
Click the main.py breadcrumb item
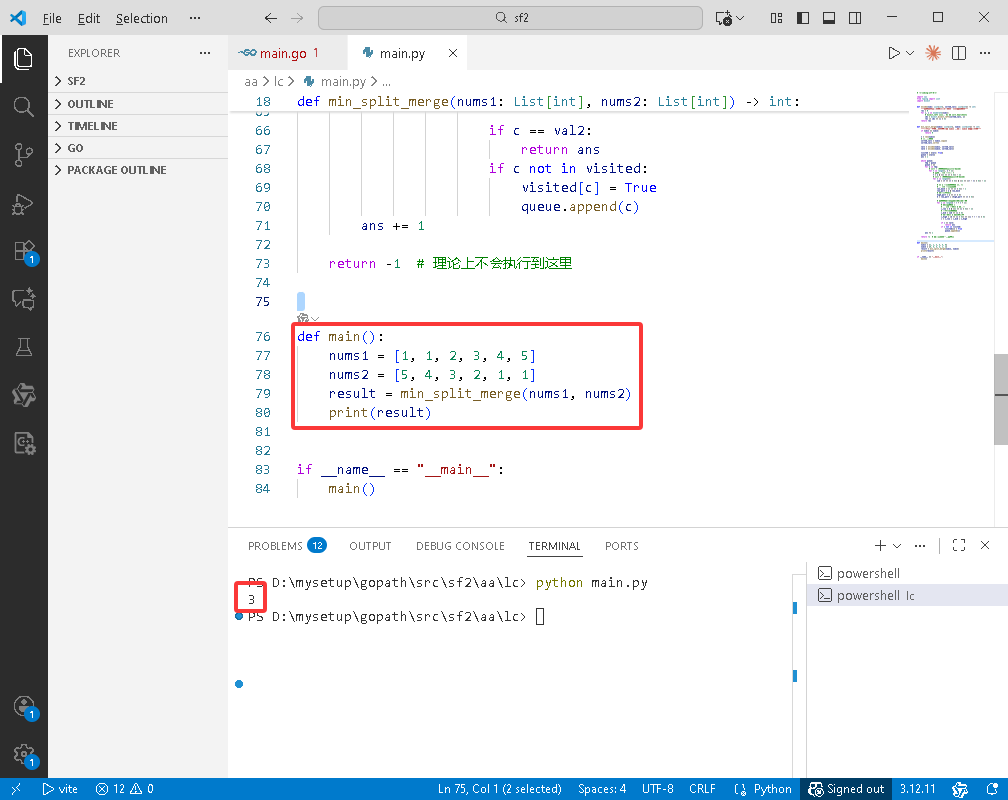click(x=343, y=82)
